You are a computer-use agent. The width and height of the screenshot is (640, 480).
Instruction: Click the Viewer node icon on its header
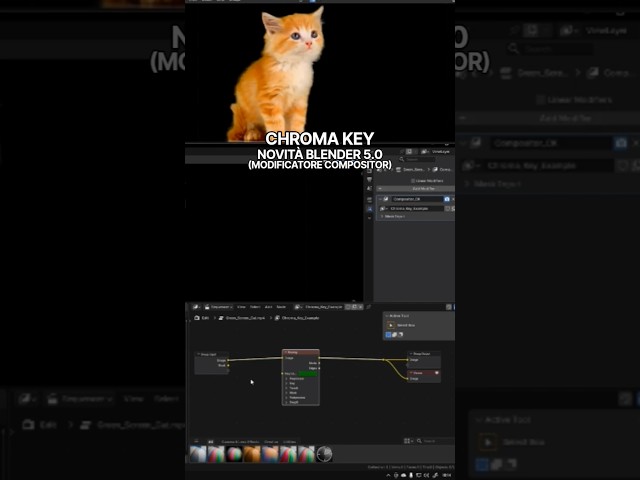tap(437, 373)
